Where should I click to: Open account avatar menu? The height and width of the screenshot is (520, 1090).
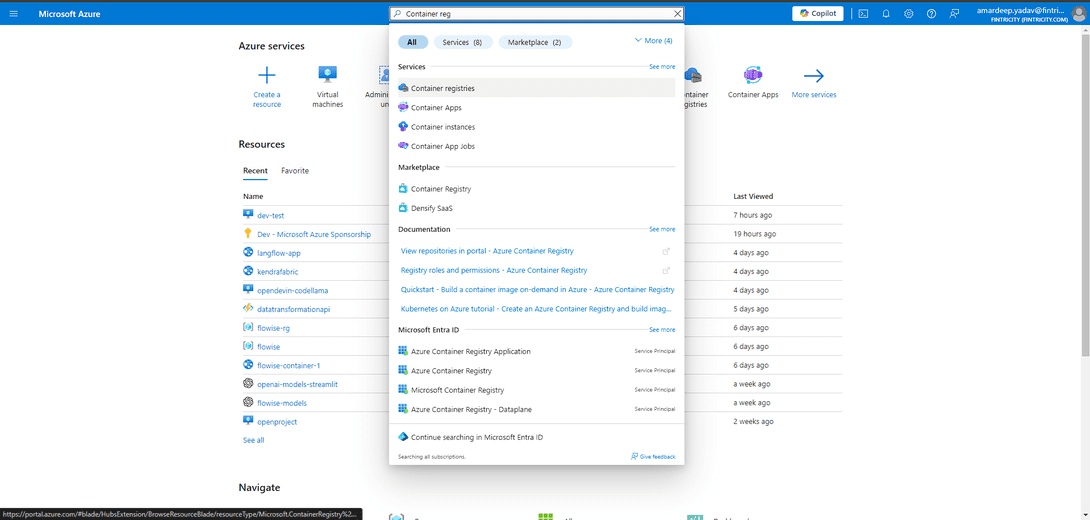click(1079, 13)
